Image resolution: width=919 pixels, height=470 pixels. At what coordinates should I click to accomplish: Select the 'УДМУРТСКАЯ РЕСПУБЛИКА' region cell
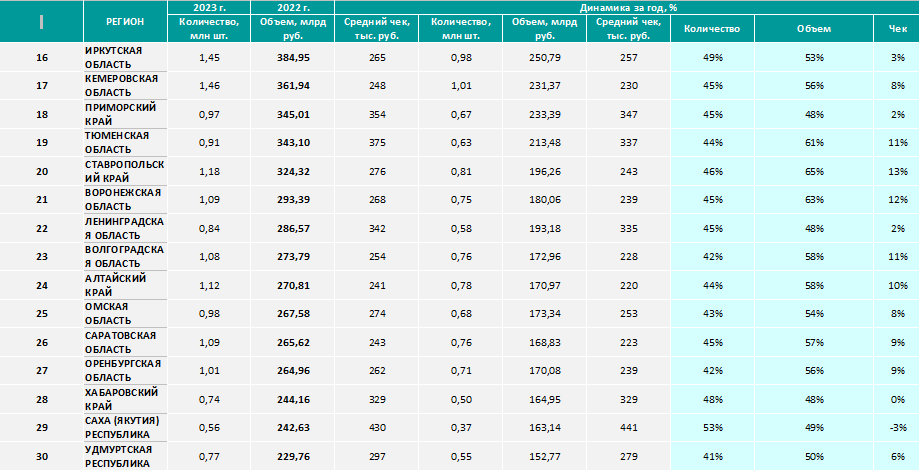click(x=125, y=456)
